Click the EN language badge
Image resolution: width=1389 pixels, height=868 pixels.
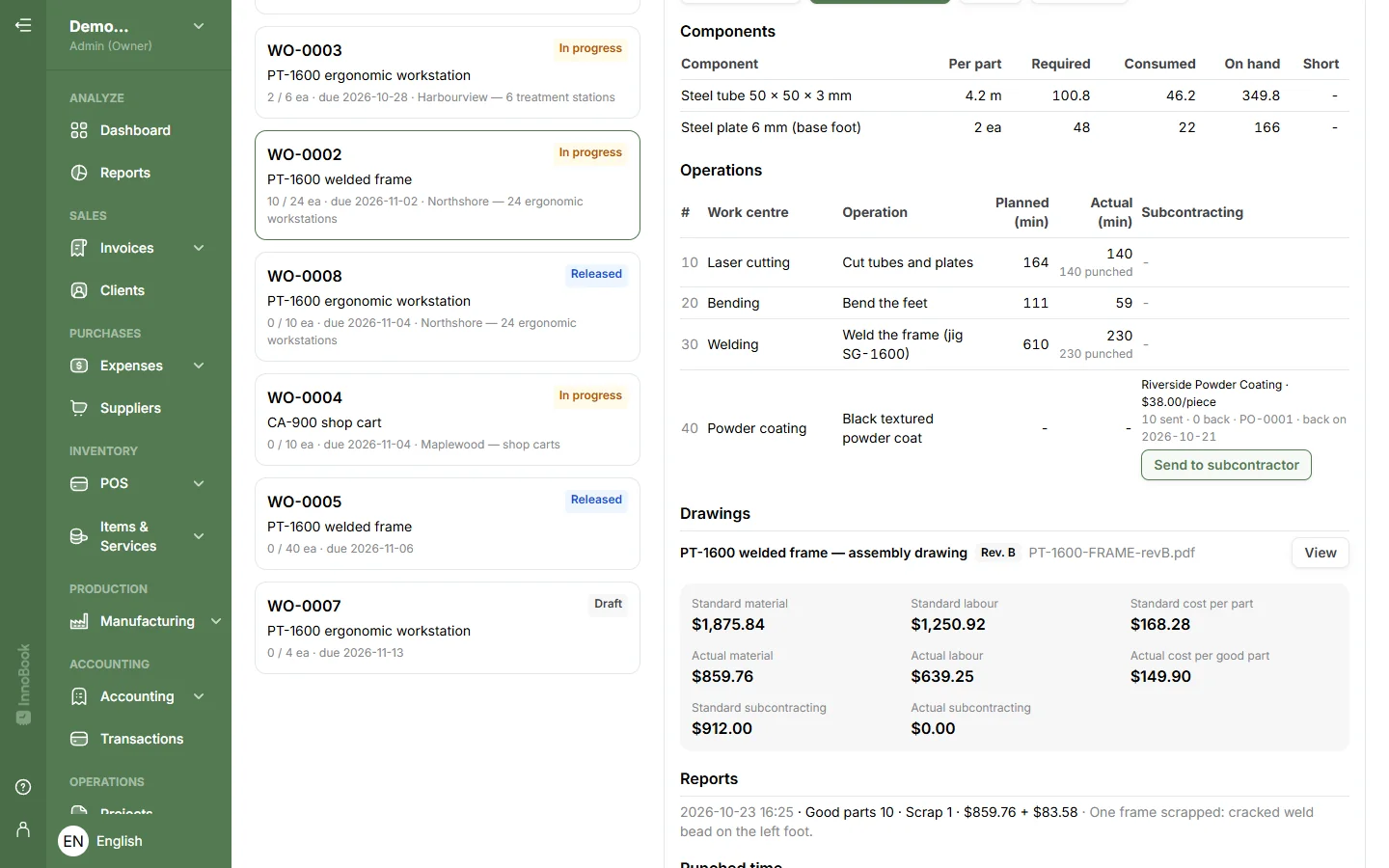73,841
